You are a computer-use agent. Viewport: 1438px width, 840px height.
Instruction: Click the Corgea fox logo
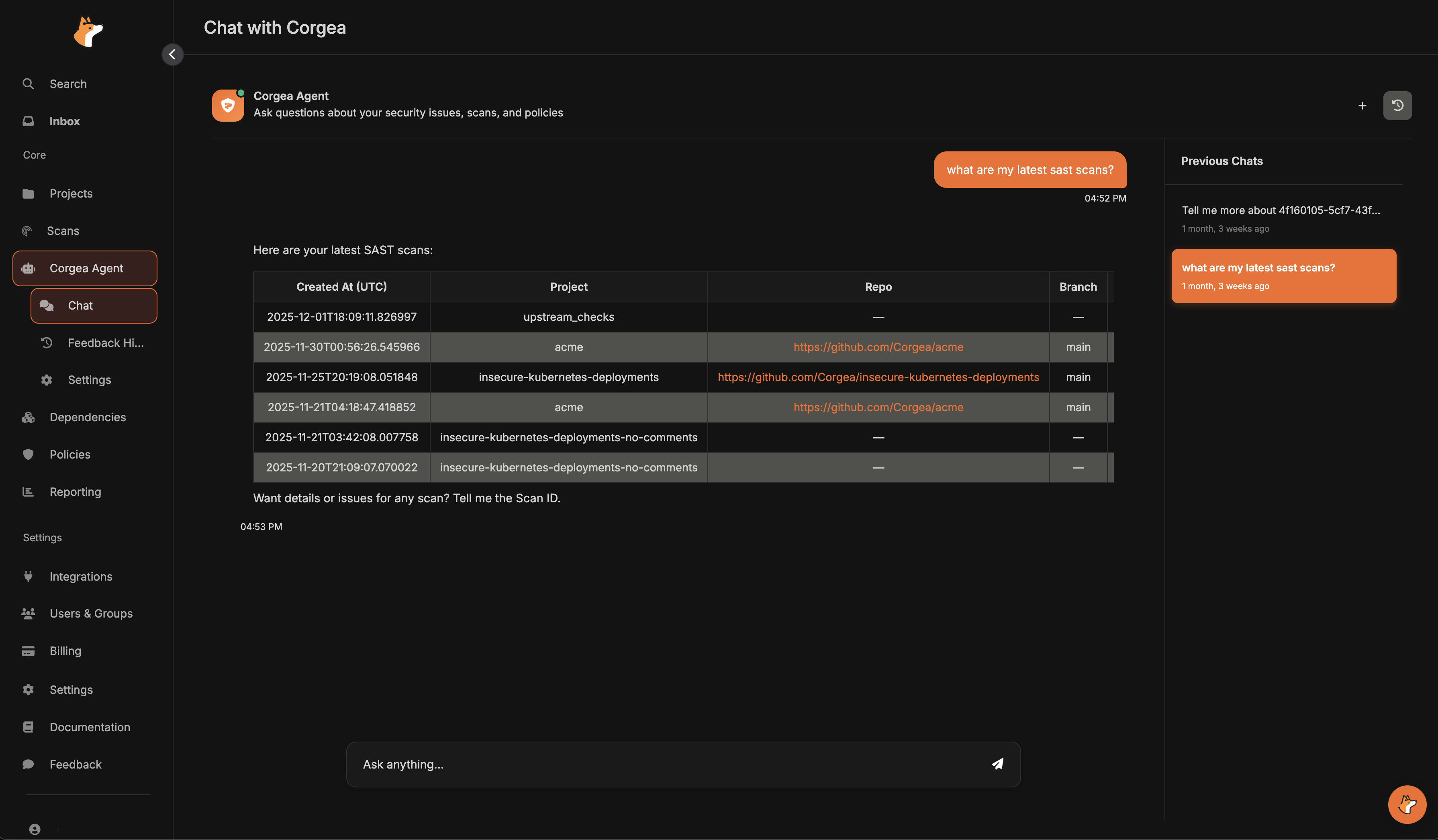point(87,31)
